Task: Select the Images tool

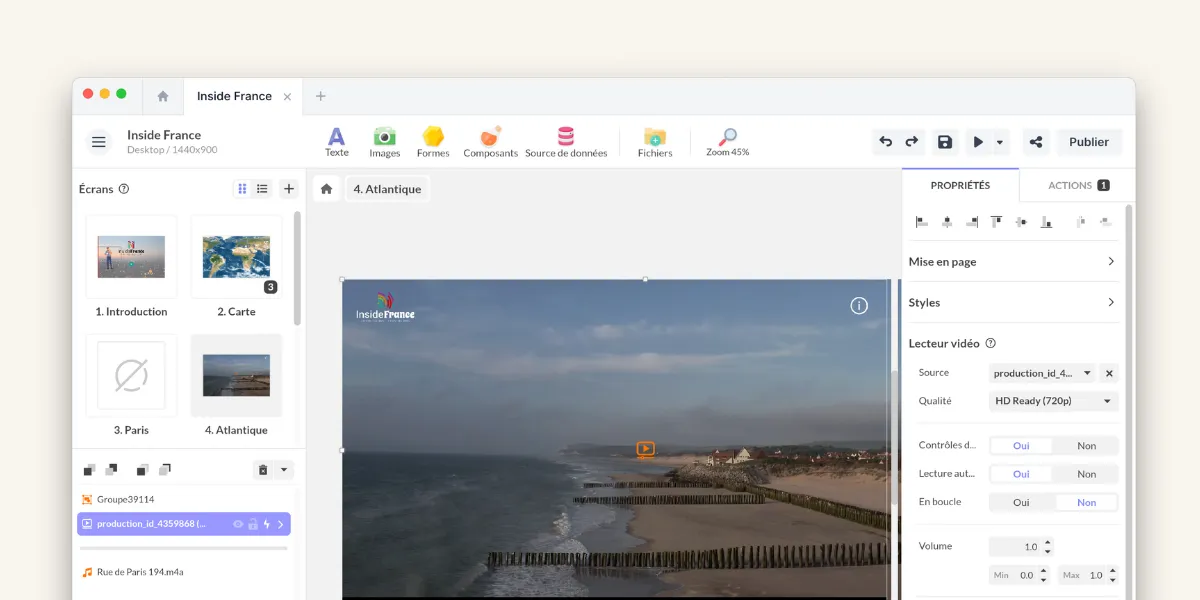Action: pyautogui.click(x=384, y=140)
